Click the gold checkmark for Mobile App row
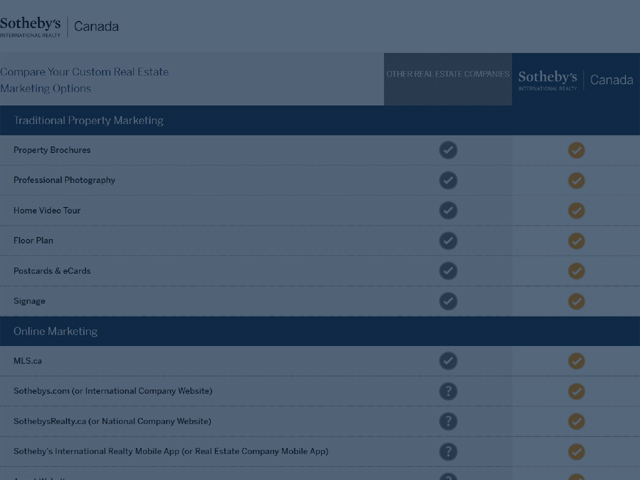Viewport: 640px width, 480px height. (576, 451)
